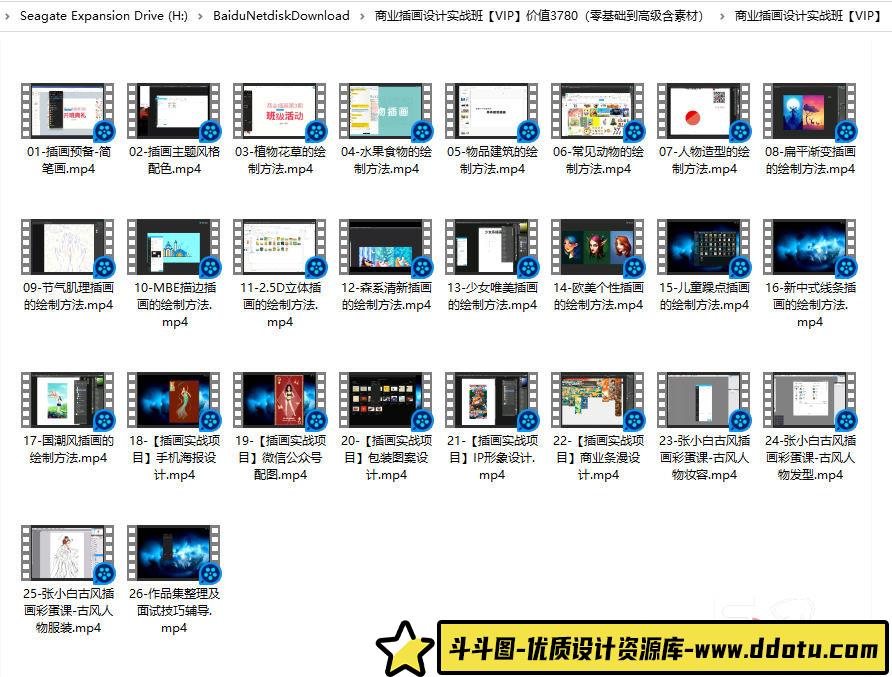Select the 12-森系清新插画 file name label
This screenshot has width=892, height=677.
pos(385,296)
